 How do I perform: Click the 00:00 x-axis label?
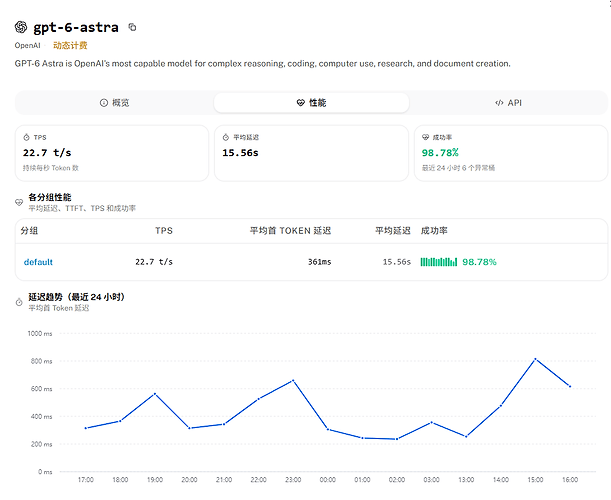328,480
